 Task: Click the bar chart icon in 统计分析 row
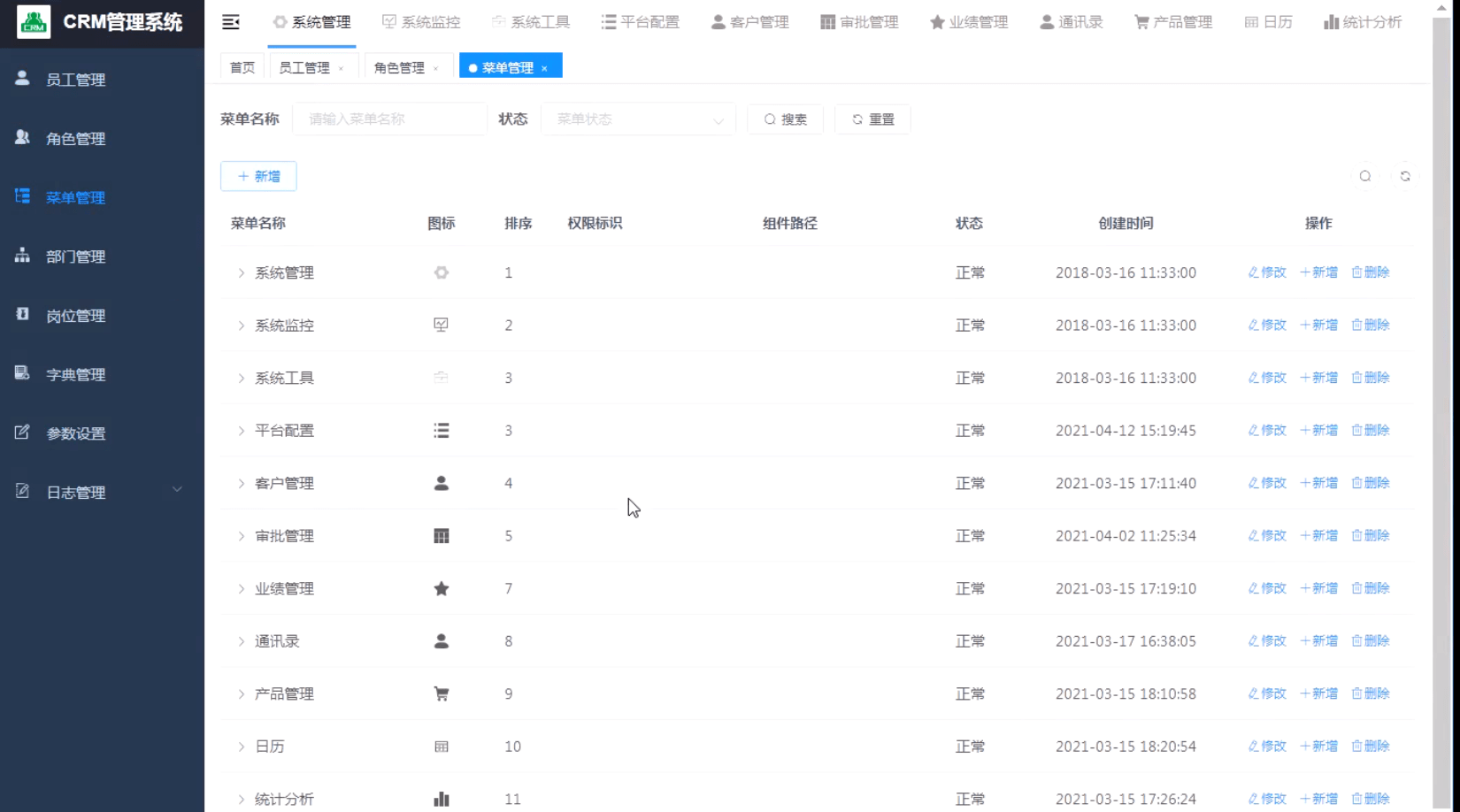(x=442, y=799)
